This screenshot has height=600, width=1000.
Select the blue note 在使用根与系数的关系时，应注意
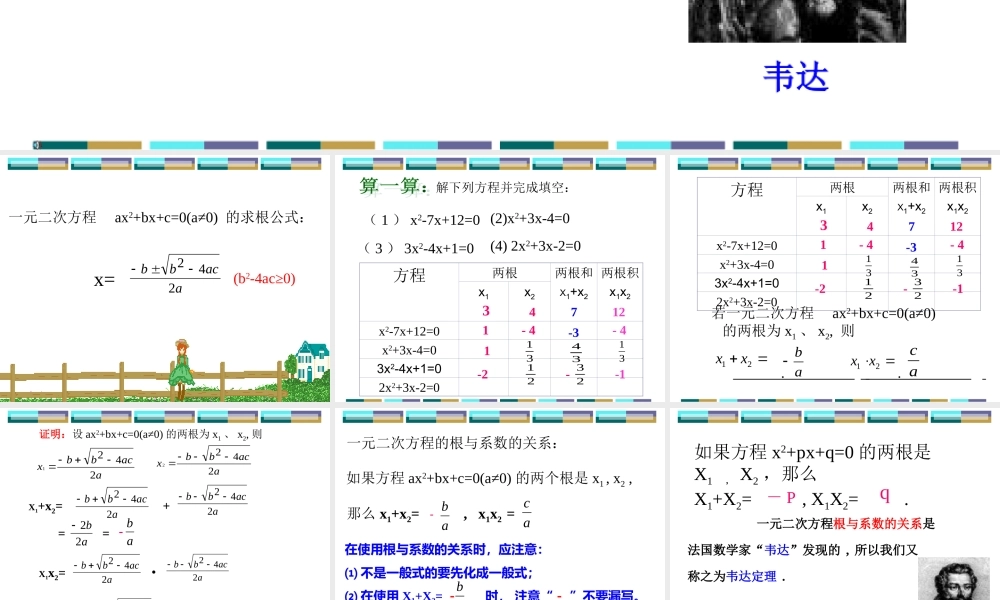[x=444, y=549]
